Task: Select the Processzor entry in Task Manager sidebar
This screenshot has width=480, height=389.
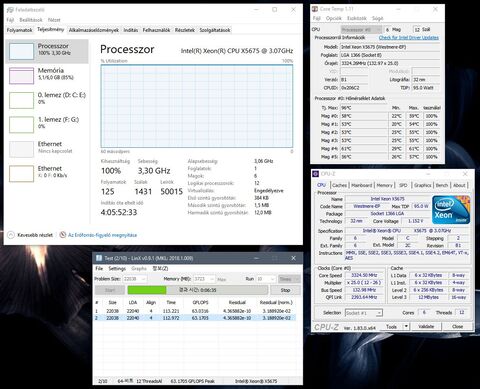Action: click(x=47, y=51)
